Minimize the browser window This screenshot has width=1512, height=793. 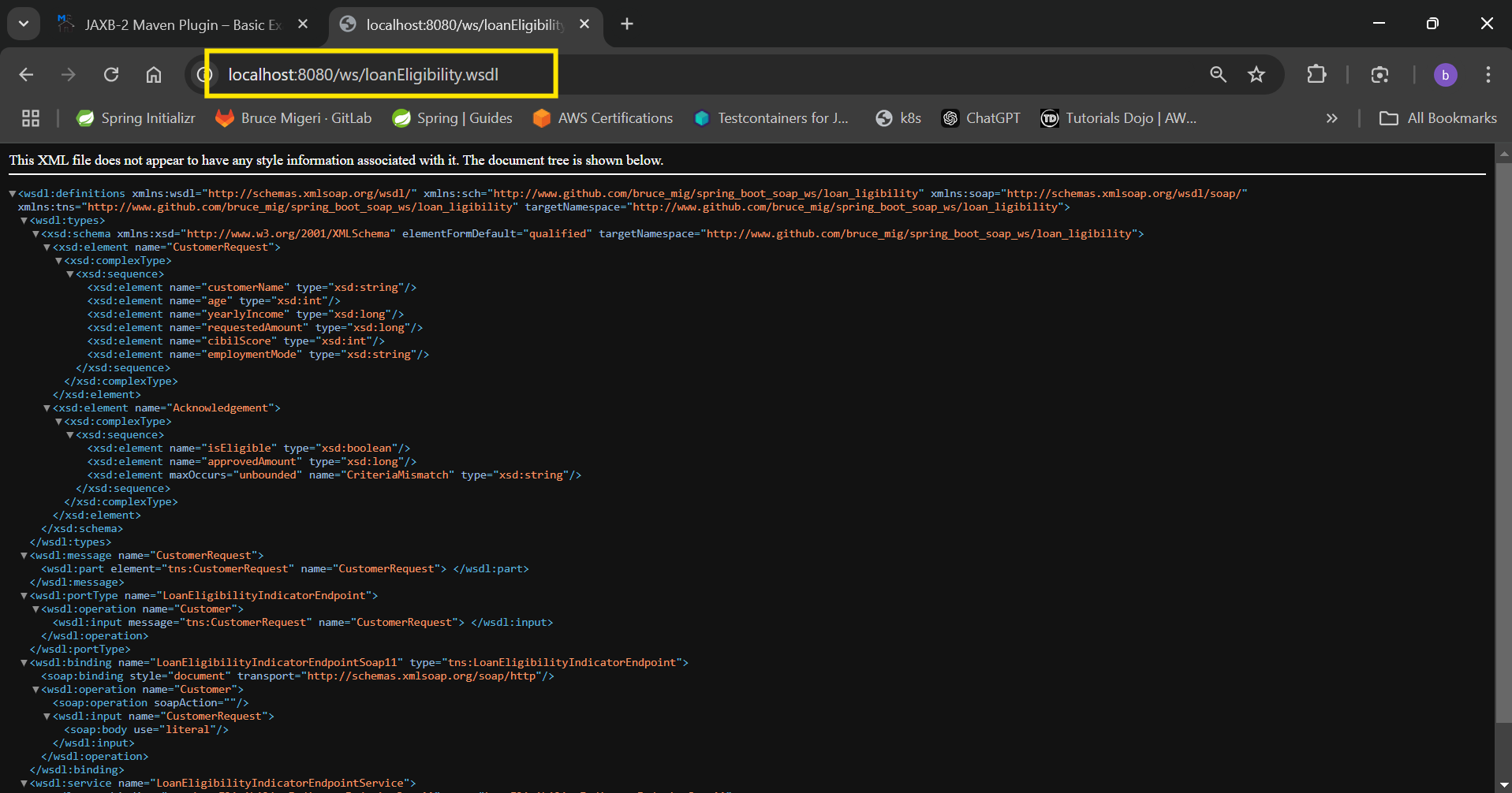pos(1379,24)
